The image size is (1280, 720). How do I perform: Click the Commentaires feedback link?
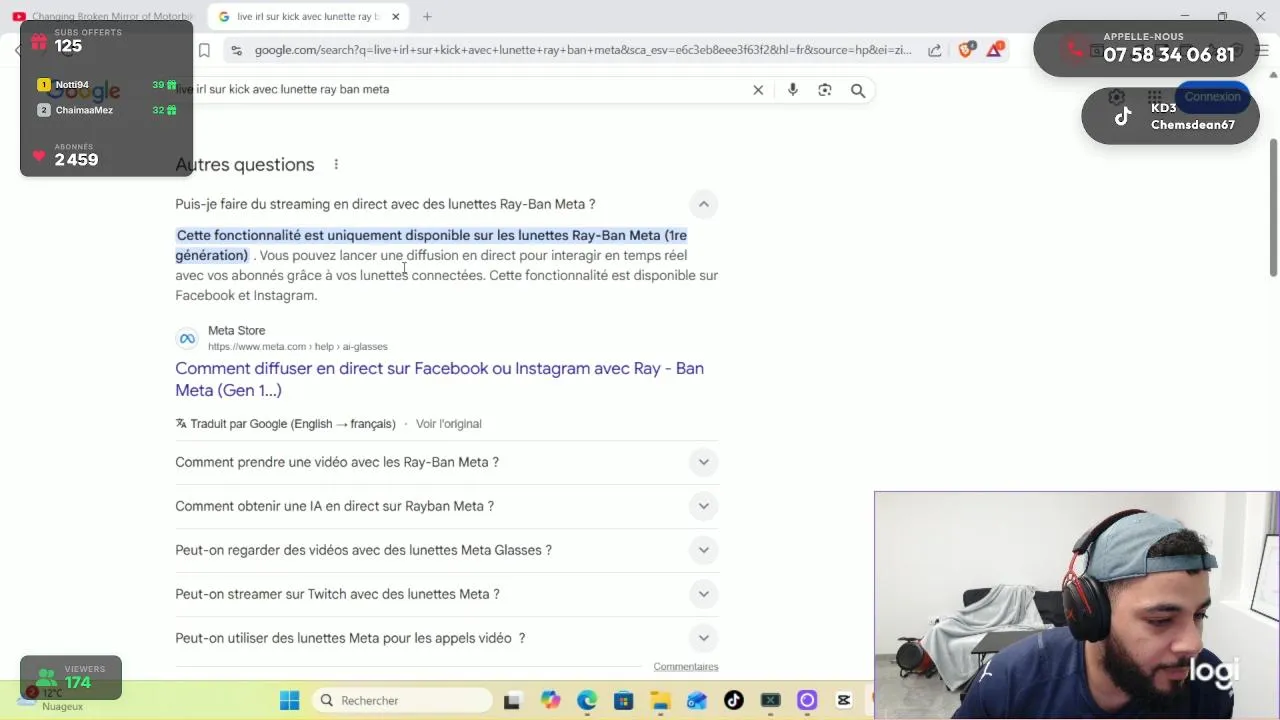click(686, 667)
